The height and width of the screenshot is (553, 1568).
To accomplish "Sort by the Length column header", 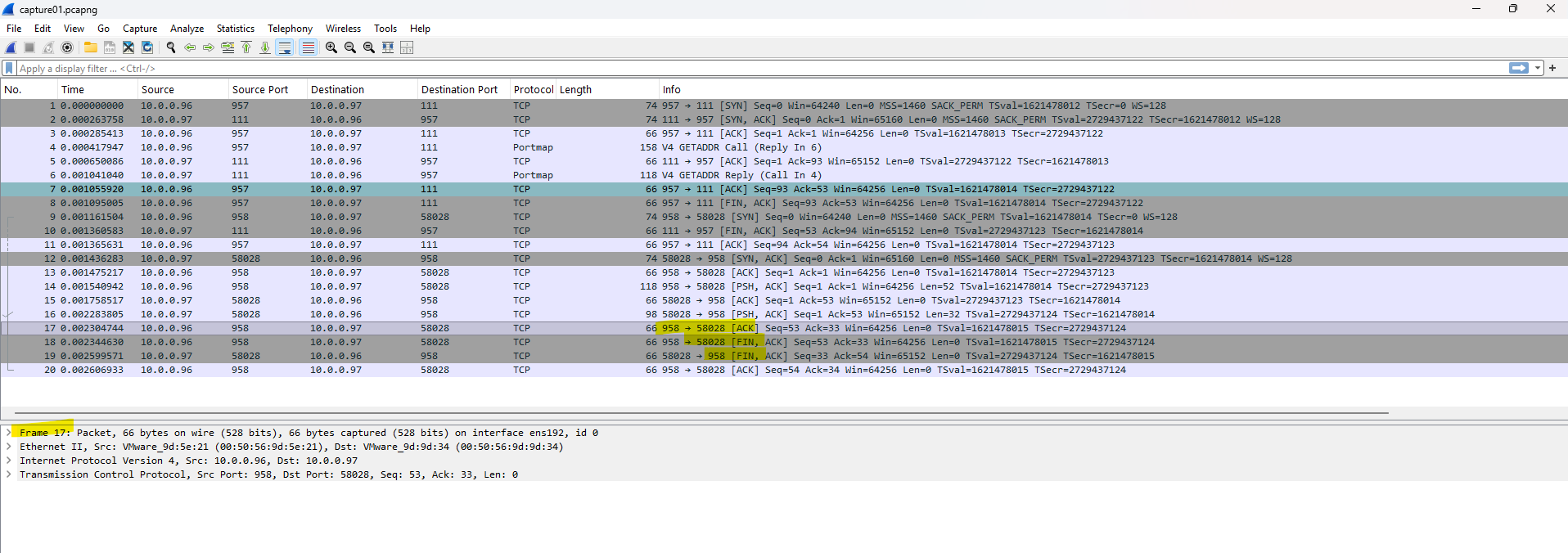I will (608, 89).
